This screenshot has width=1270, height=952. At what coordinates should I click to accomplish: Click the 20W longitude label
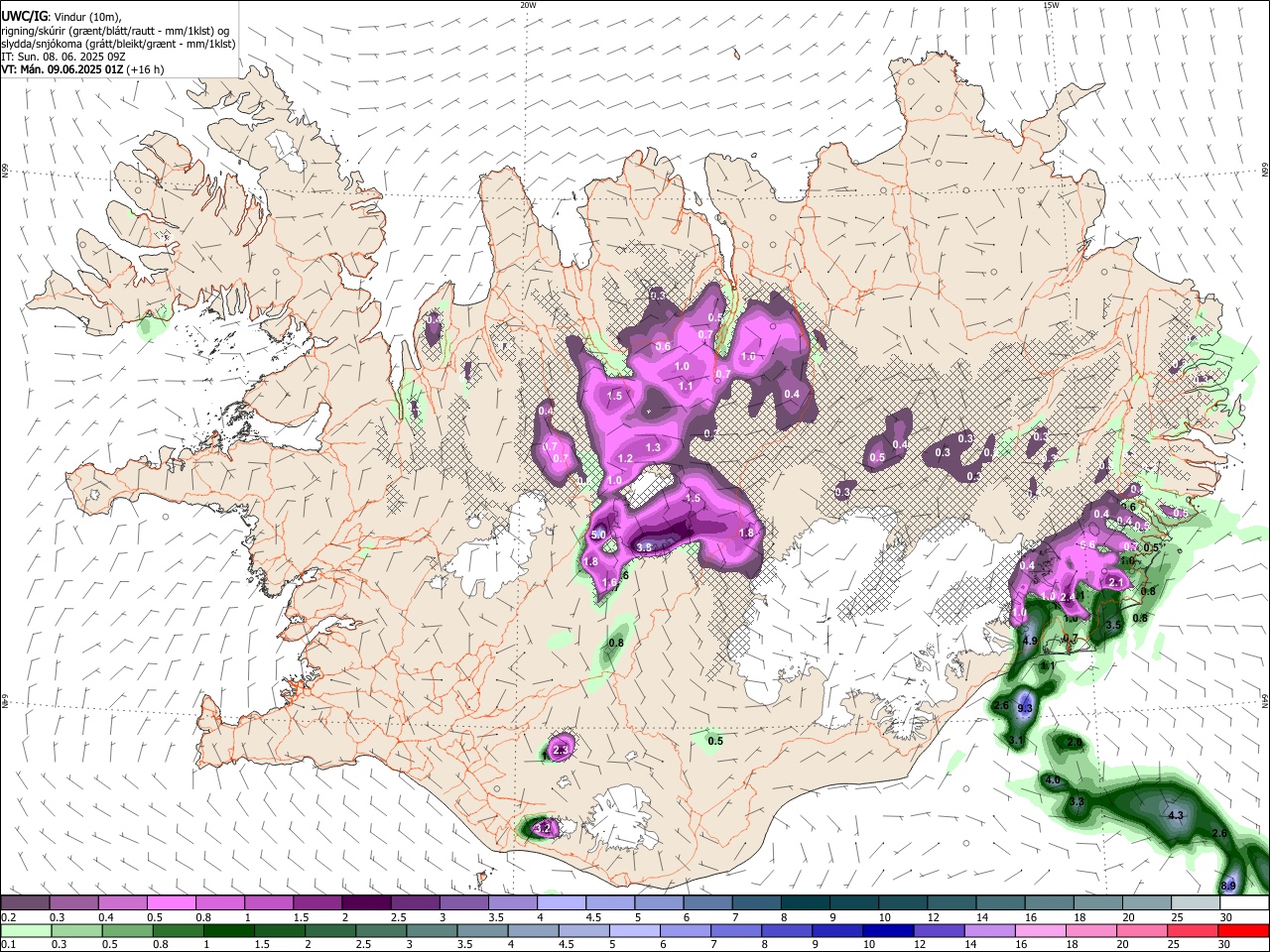point(528,5)
